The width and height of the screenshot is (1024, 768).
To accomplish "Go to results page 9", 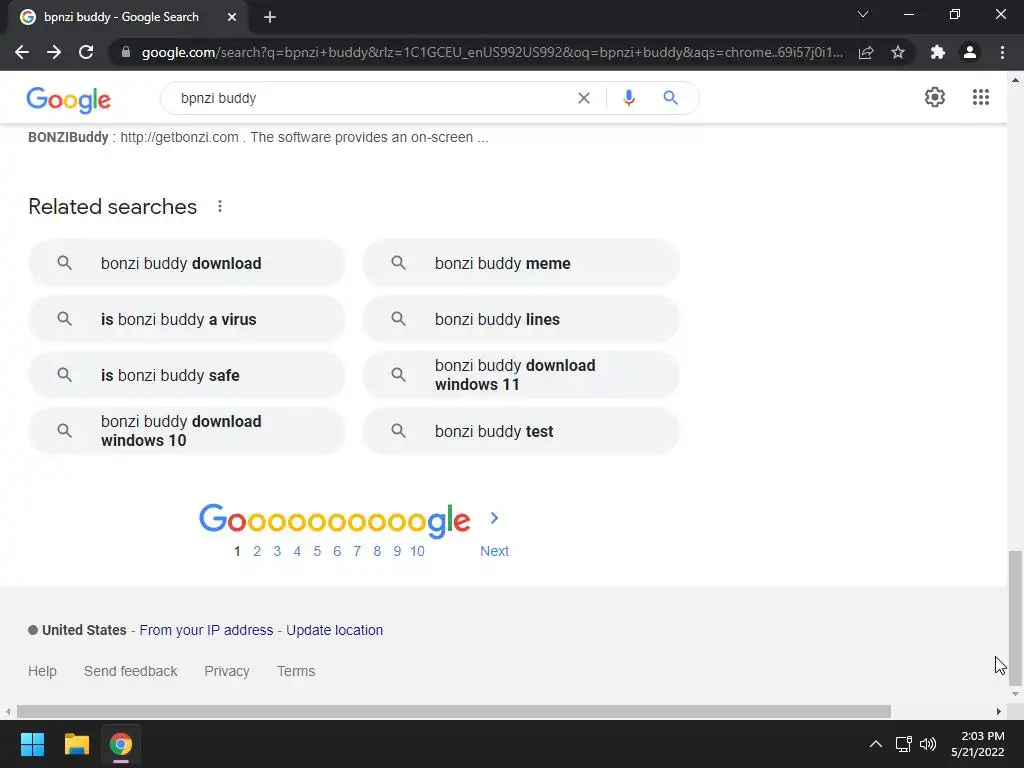I will point(397,551).
